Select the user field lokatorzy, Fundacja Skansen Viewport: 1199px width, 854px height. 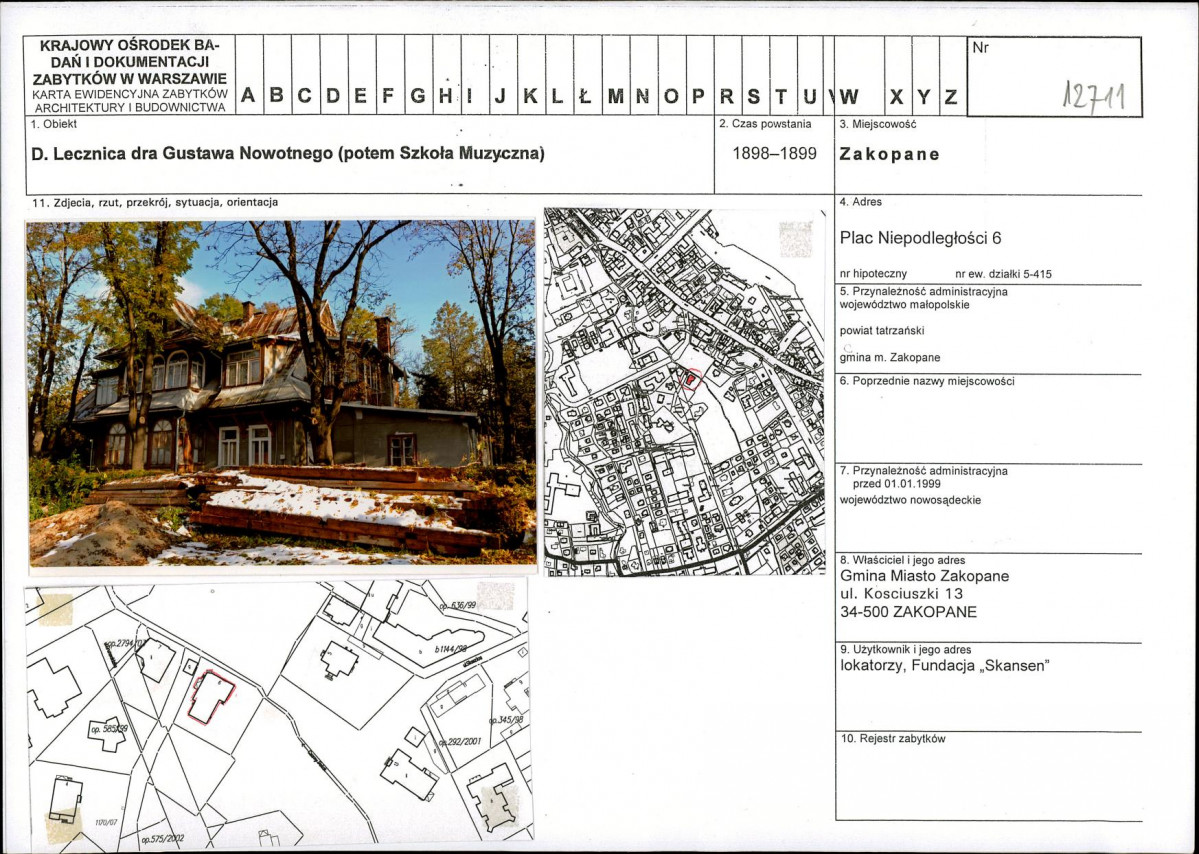tap(943, 666)
